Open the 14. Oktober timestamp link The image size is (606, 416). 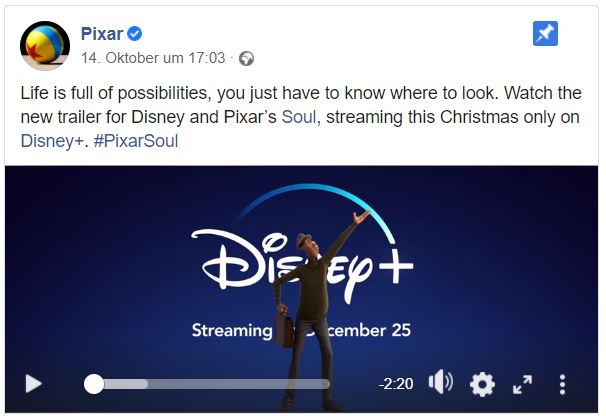tap(155, 58)
